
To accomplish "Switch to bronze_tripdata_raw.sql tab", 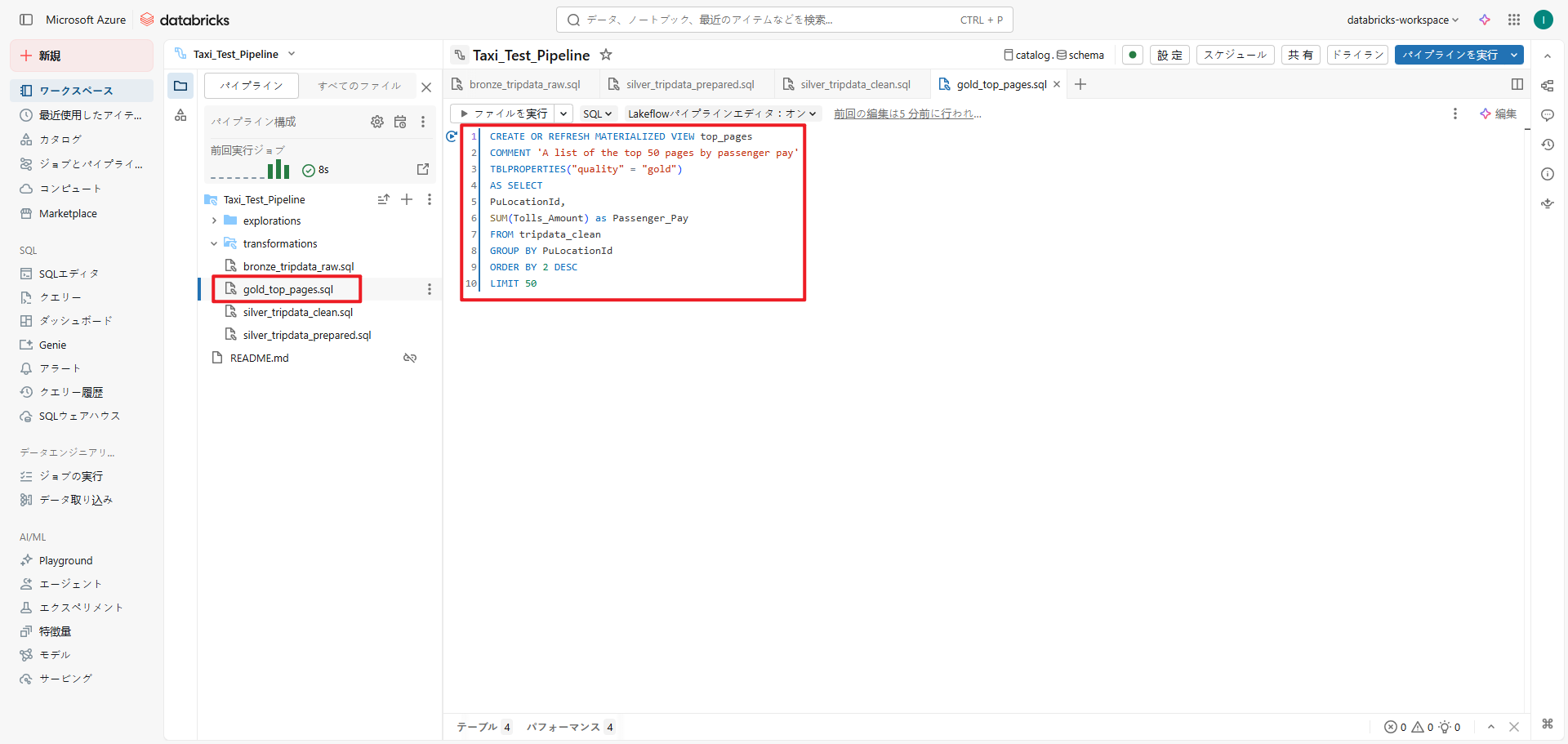I will tap(523, 84).
